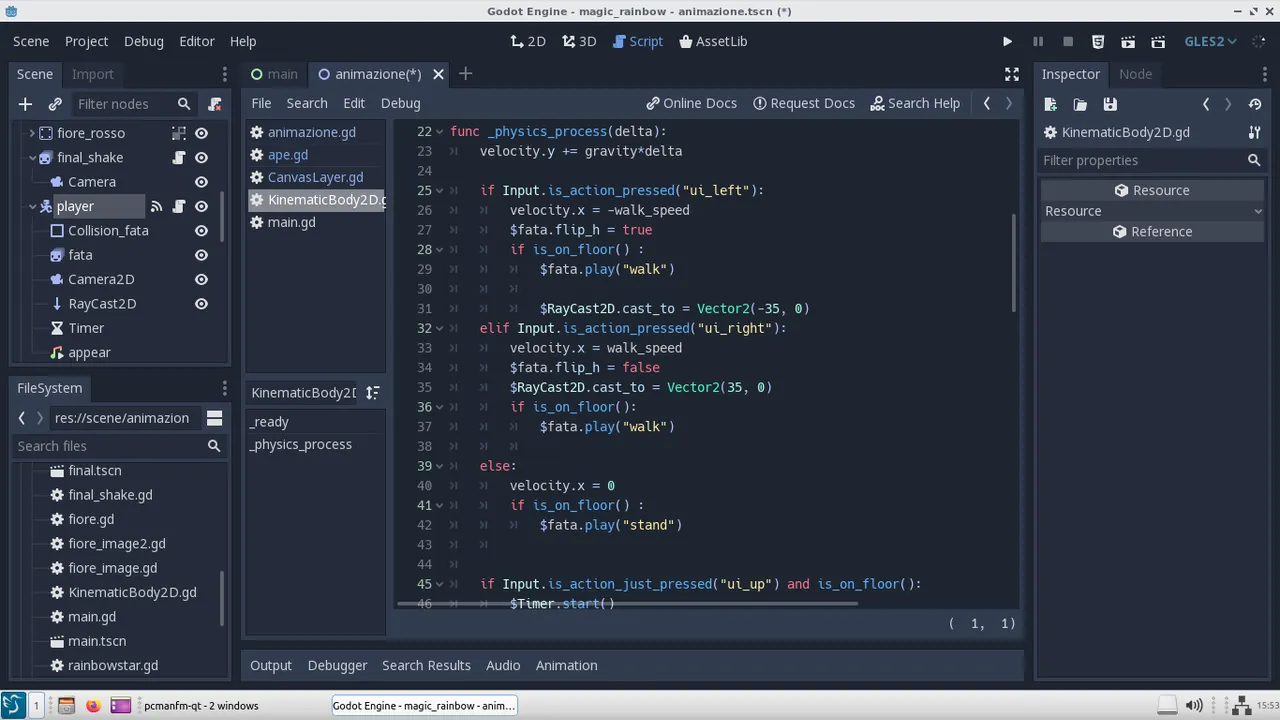This screenshot has height=720, width=1280.
Task: Open the Scene menu
Action: click(31, 41)
